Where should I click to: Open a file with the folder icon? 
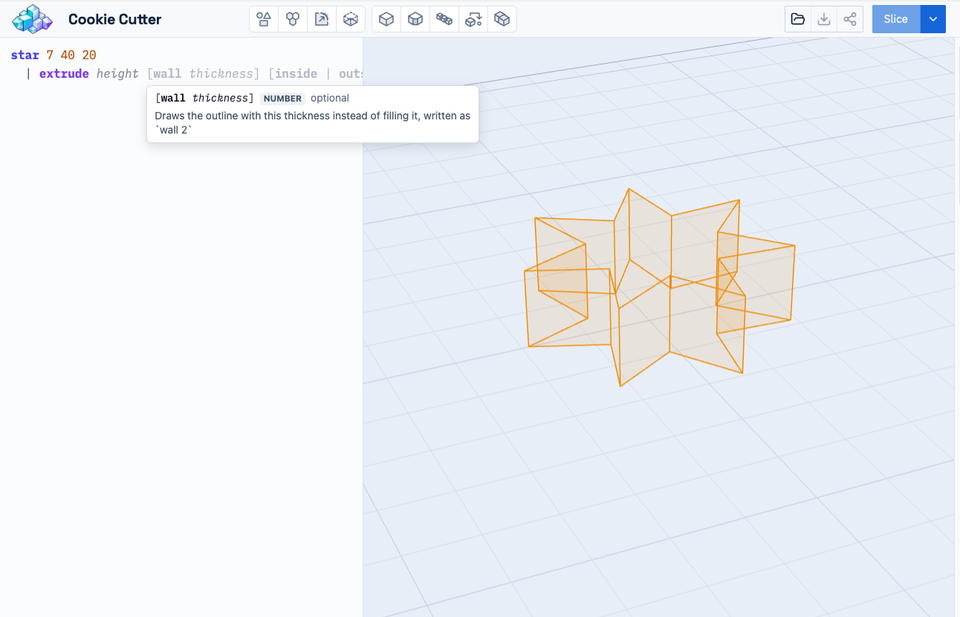798,19
